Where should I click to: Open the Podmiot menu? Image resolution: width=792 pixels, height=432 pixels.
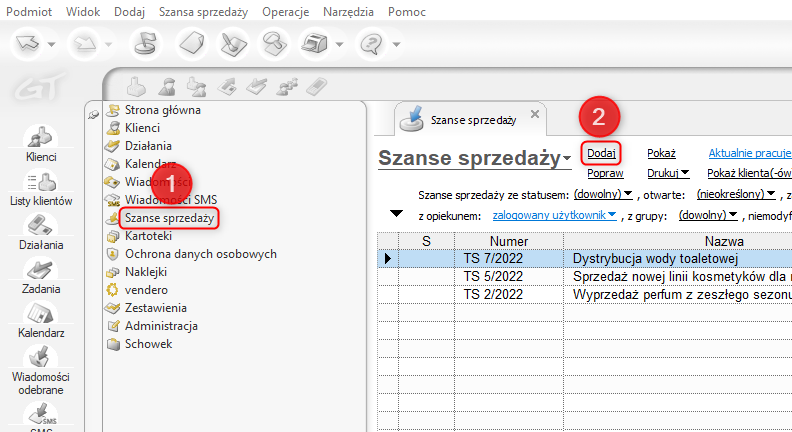click(x=29, y=12)
